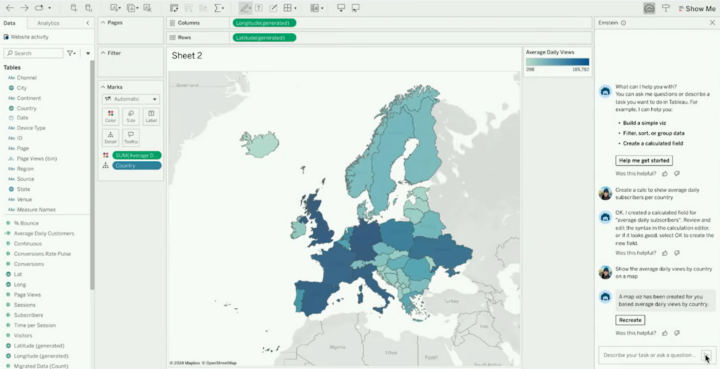
Task: Switch to the Data tab
Action: [x=9, y=23]
